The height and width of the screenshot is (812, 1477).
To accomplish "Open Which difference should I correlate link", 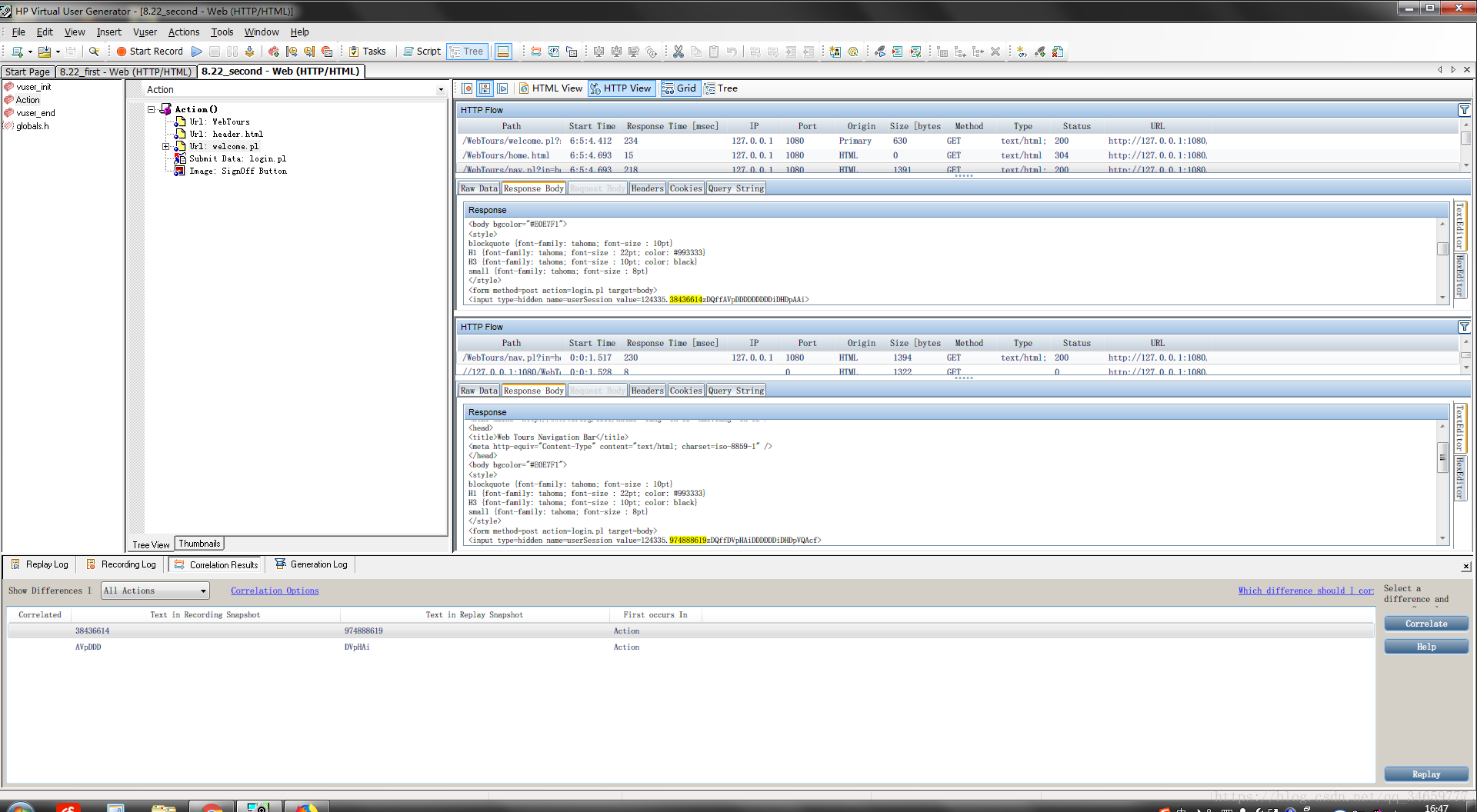I will (x=1305, y=591).
